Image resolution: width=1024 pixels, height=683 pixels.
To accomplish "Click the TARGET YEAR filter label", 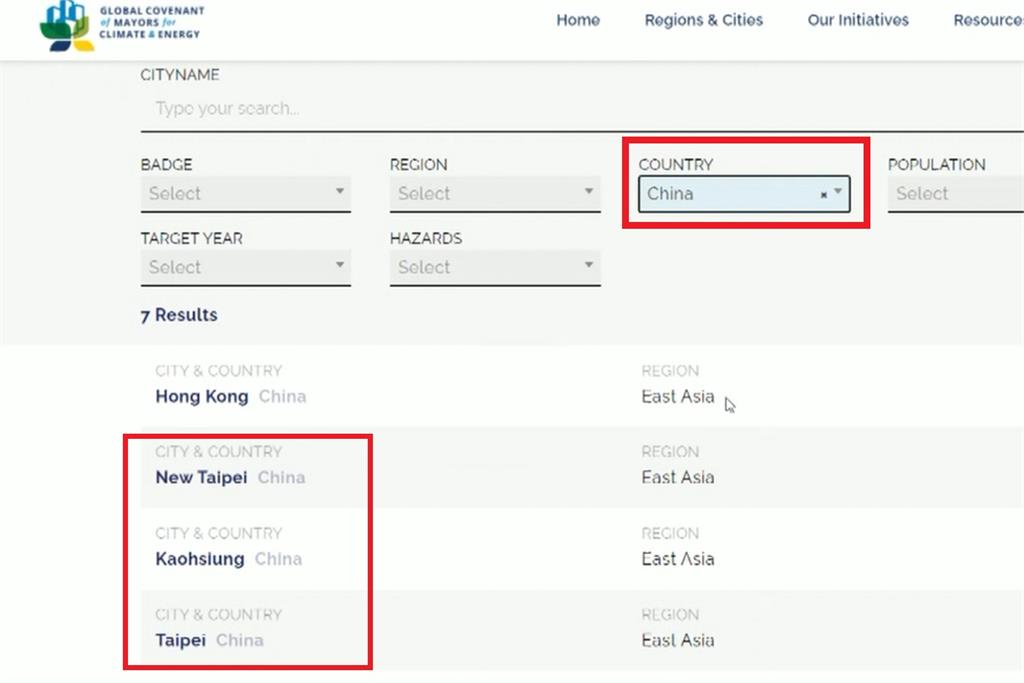I will pyautogui.click(x=191, y=238).
